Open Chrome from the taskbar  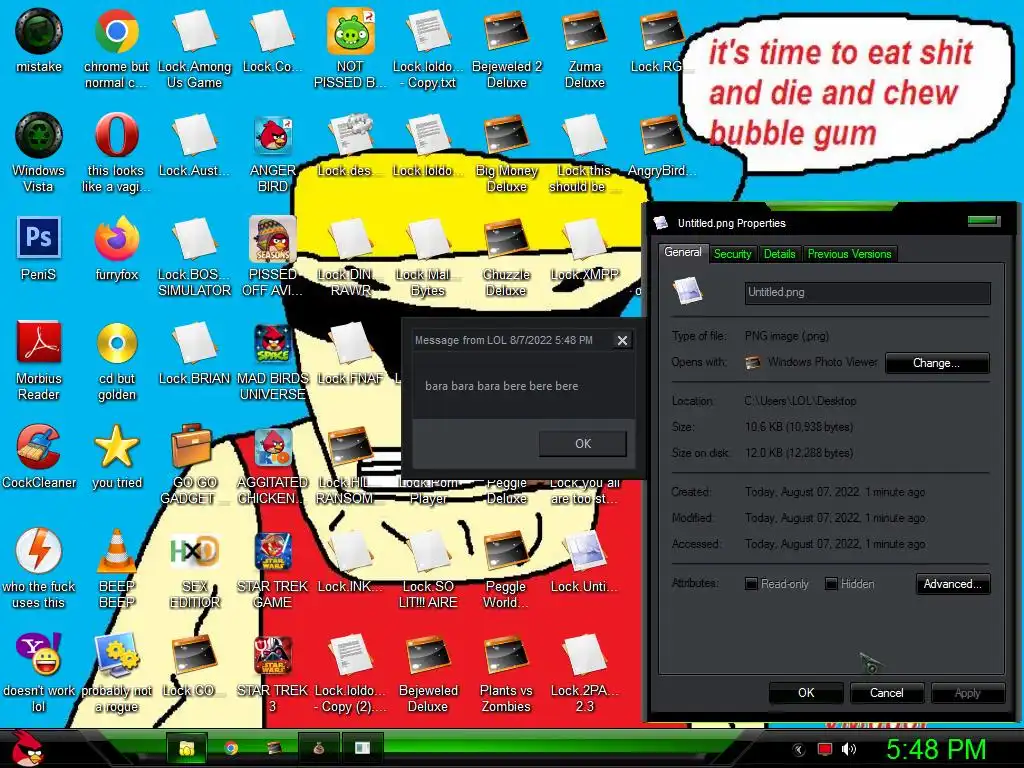[231, 748]
